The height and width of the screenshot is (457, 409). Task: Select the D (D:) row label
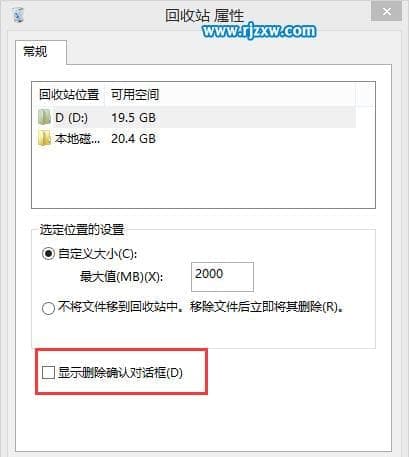point(72,117)
